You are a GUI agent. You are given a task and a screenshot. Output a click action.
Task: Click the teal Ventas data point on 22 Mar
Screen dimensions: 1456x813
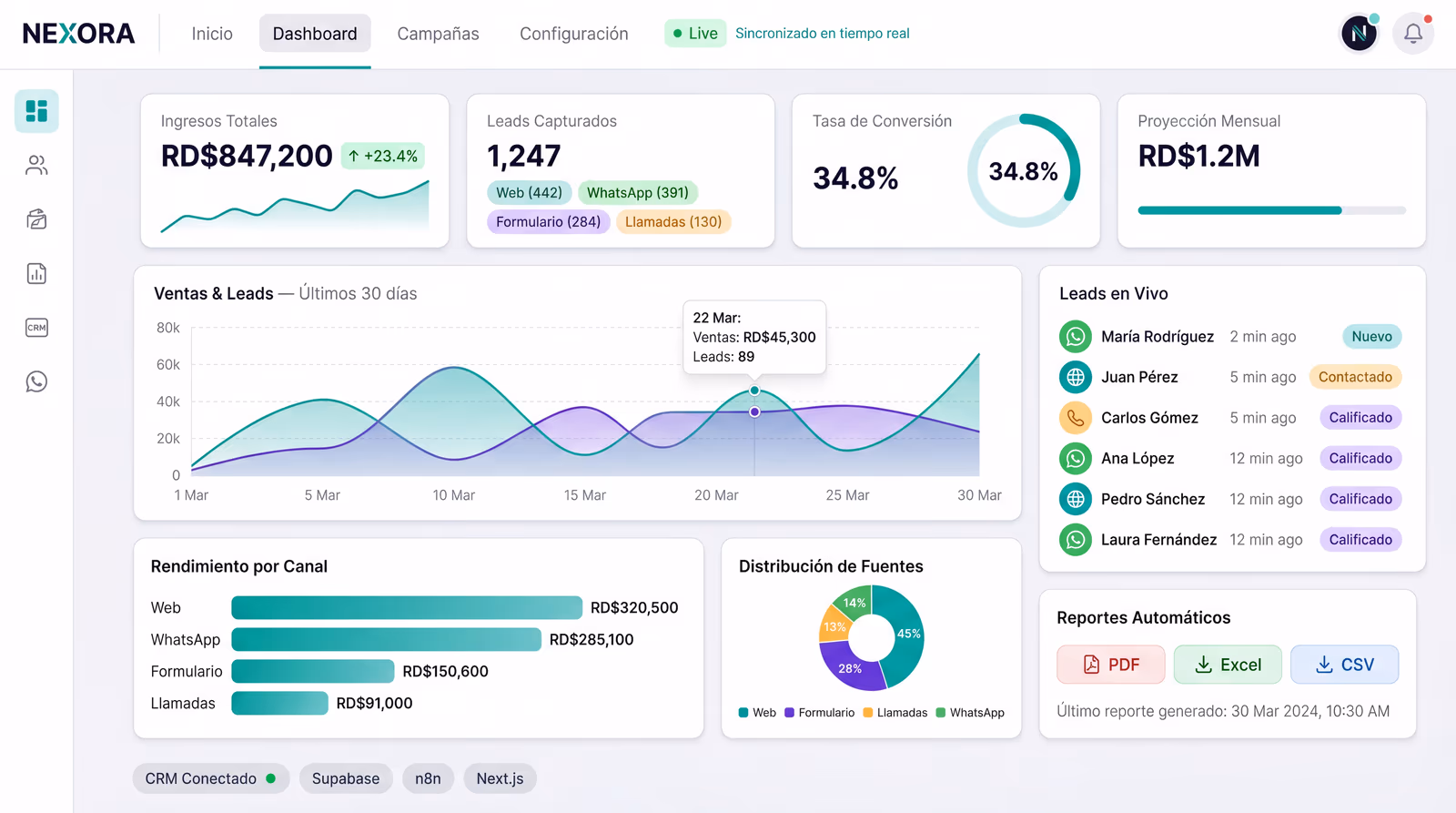click(x=754, y=391)
